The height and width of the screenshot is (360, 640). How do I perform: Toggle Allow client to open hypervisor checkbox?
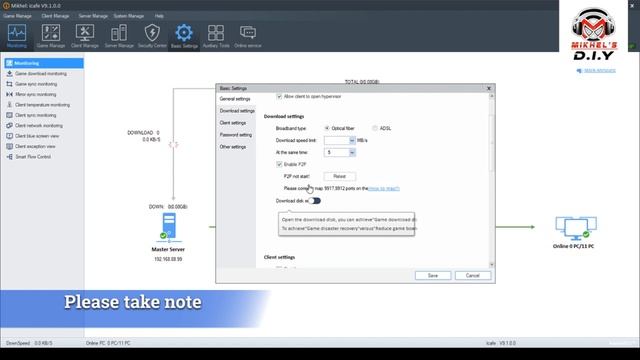[x=279, y=97]
